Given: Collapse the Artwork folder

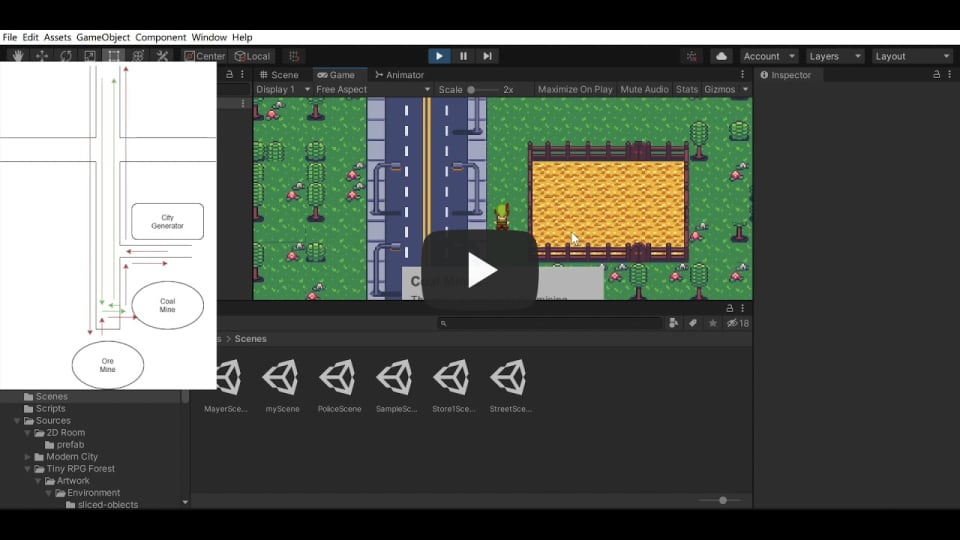Looking at the screenshot, I should (38, 481).
